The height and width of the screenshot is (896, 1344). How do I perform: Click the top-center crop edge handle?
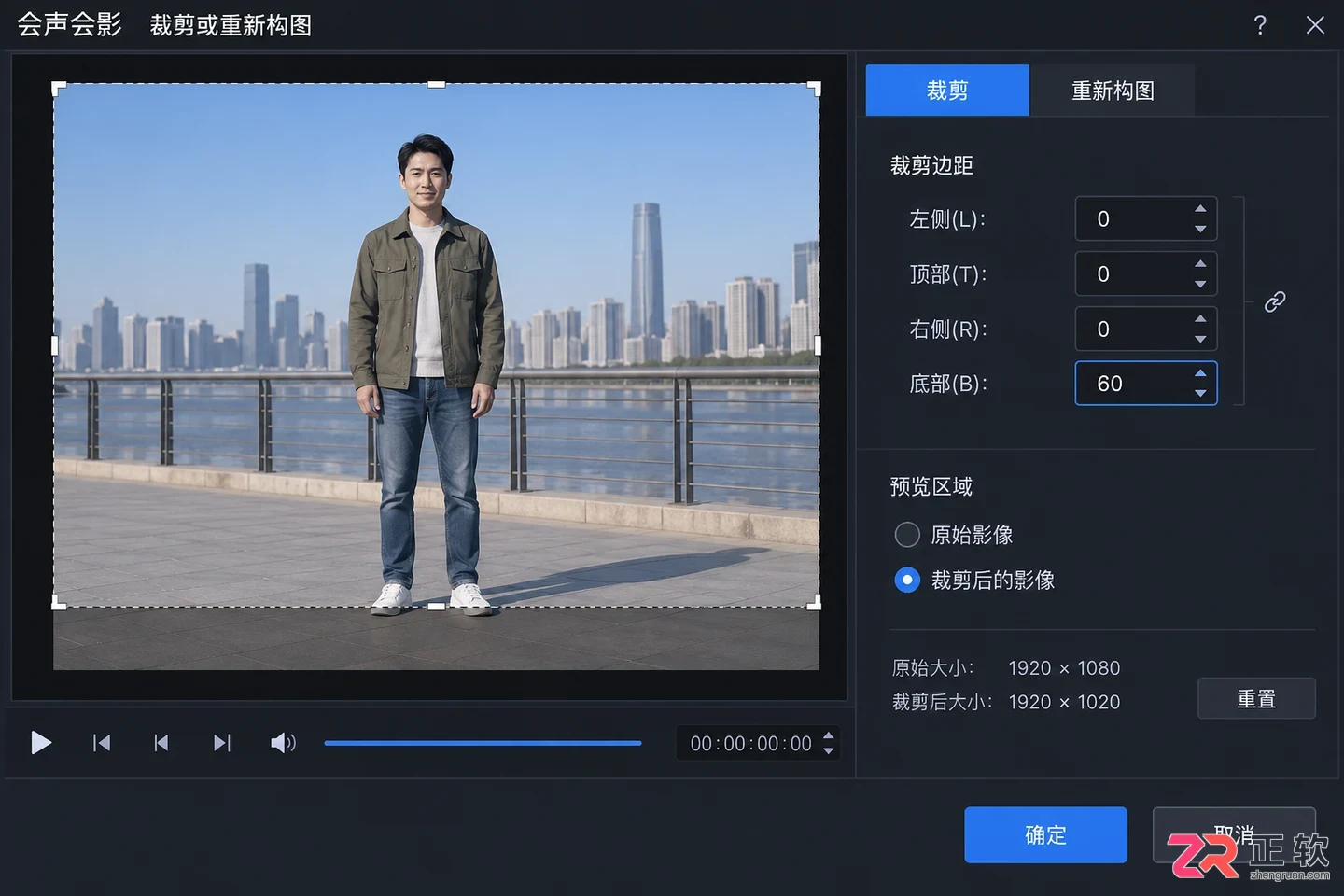pyautogui.click(x=436, y=84)
